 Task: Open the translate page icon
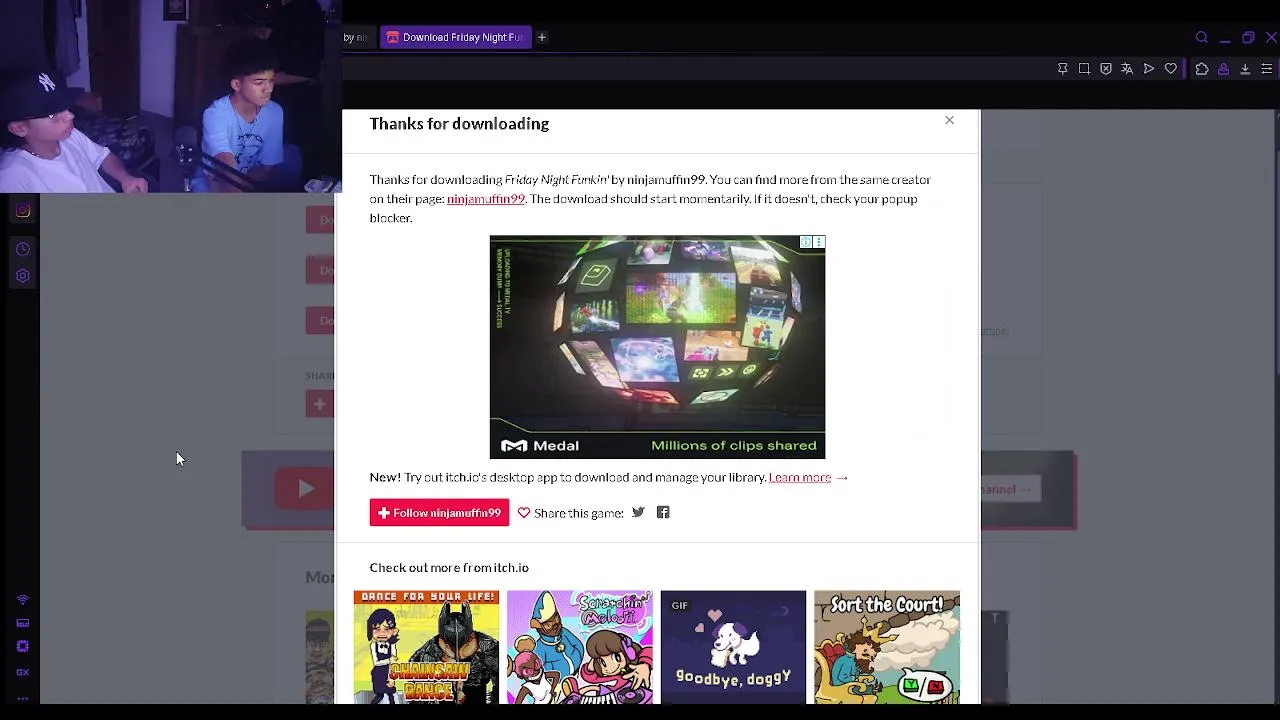click(1127, 69)
